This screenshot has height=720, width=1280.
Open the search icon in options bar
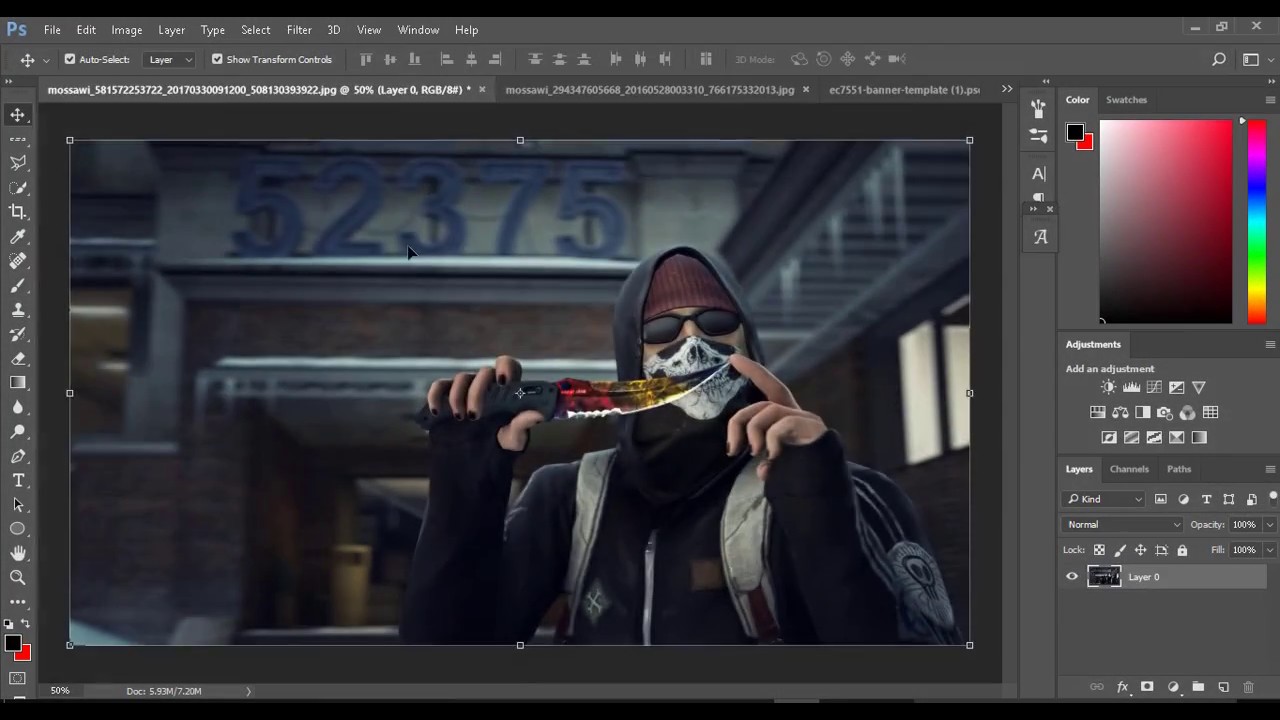(1219, 60)
